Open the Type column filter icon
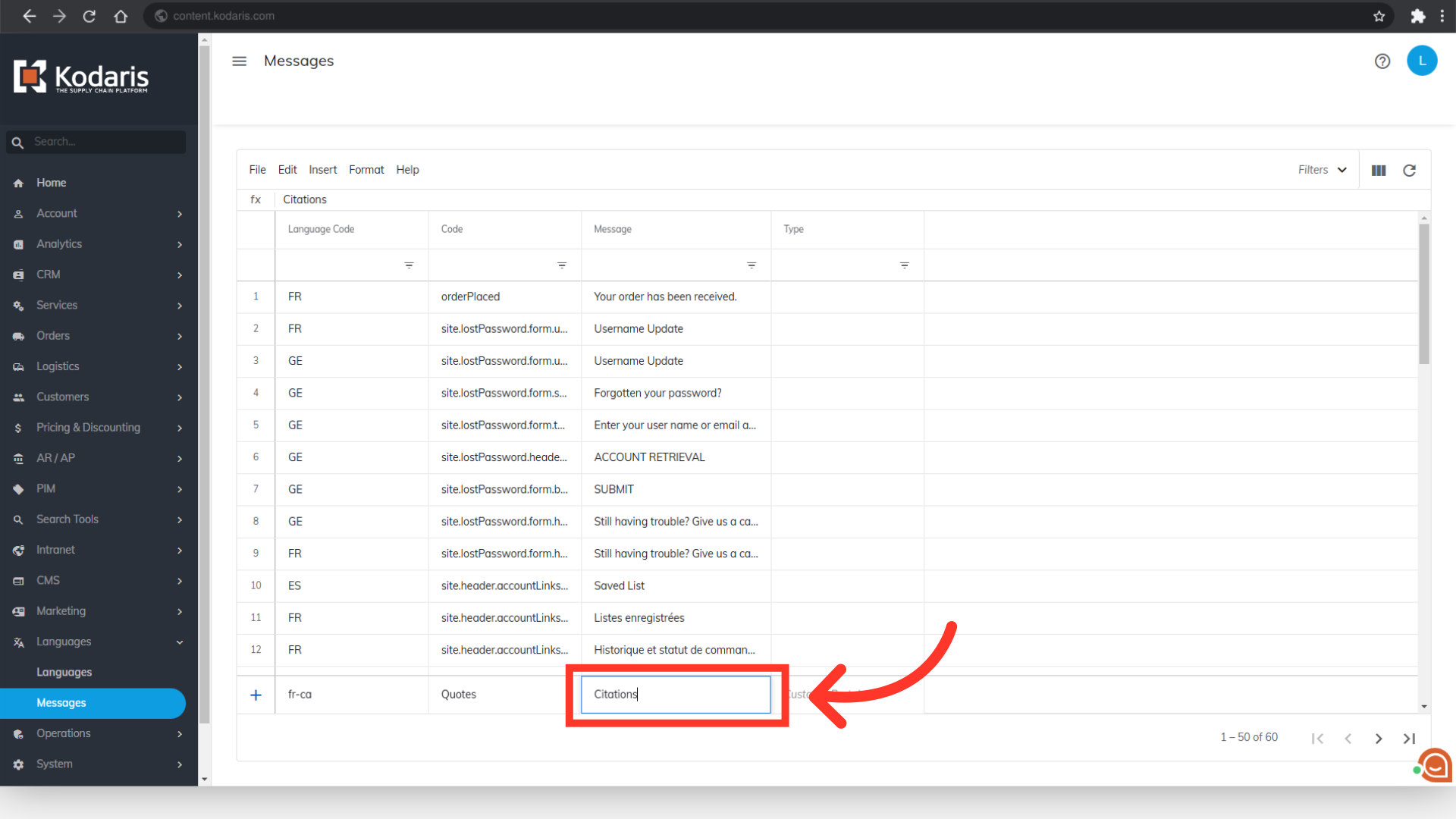 coord(904,265)
